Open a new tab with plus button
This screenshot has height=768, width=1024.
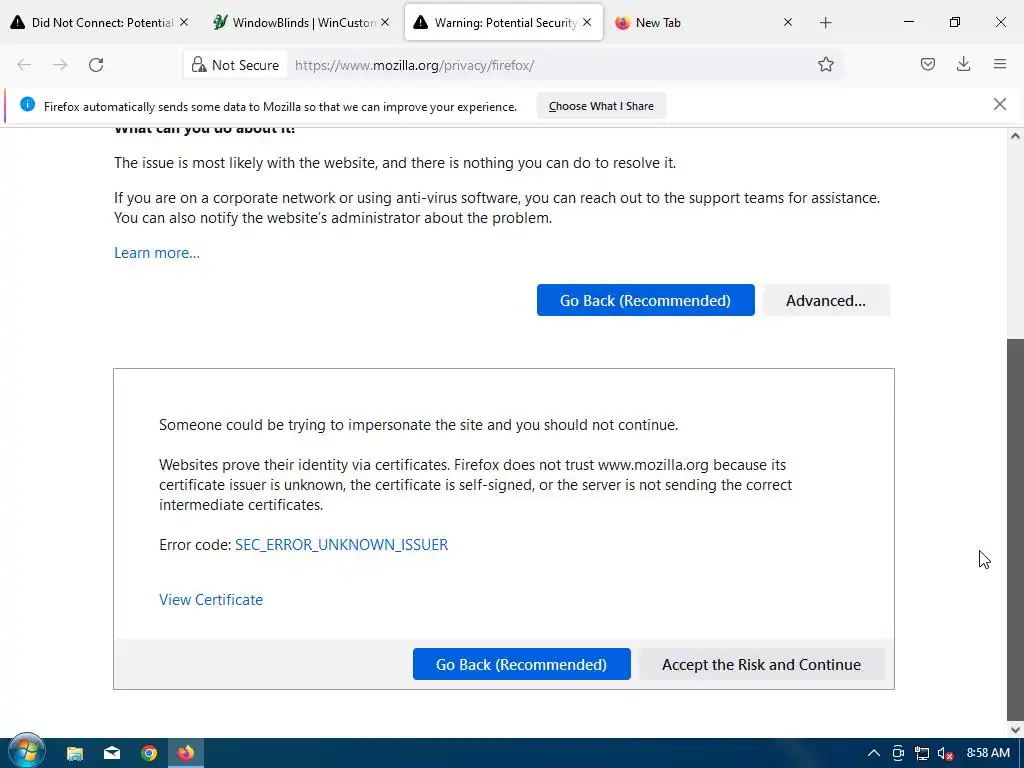[825, 23]
